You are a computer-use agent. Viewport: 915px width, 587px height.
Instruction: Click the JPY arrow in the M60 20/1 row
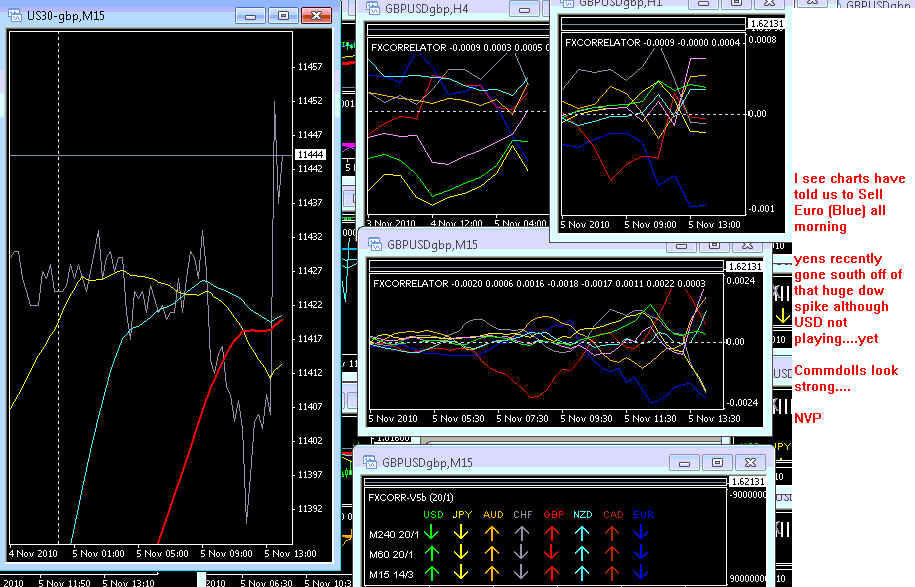pos(462,553)
